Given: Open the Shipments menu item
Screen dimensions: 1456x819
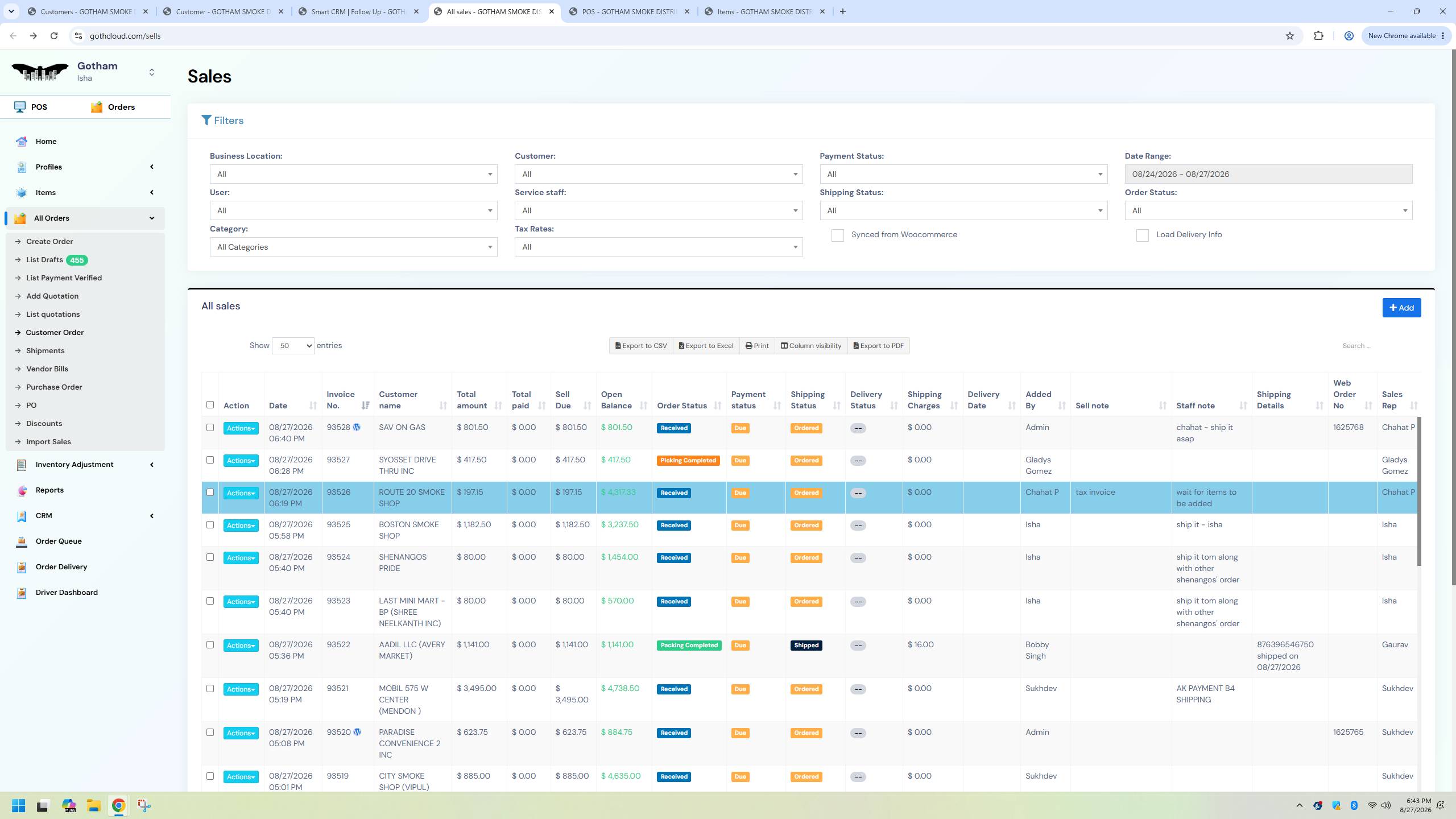Looking at the screenshot, I should pos(45,351).
